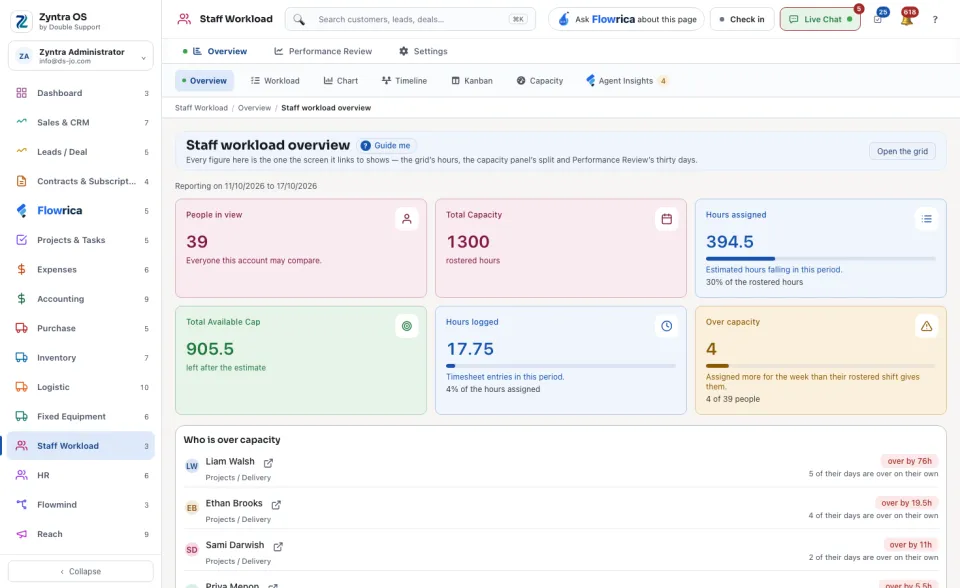Open Liam Walsh's external link icon
Image resolution: width=960 pixels, height=588 pixels.
pyautogui.click(x=268, y=462)
